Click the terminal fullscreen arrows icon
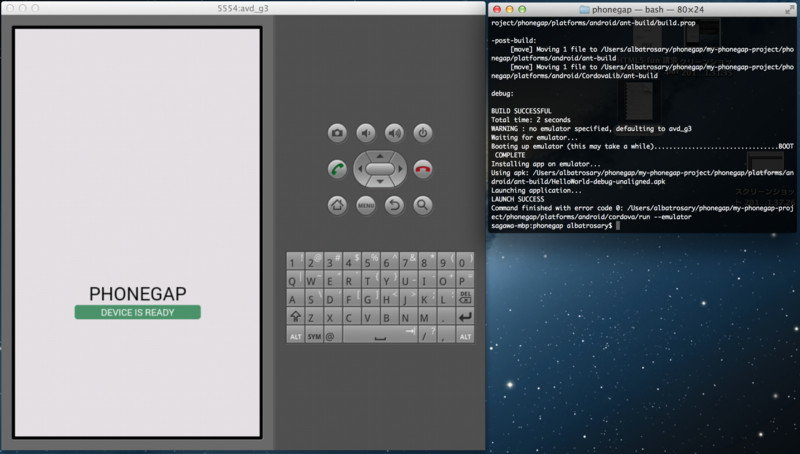This screenshot has height=454, width=800. point(790,9)
